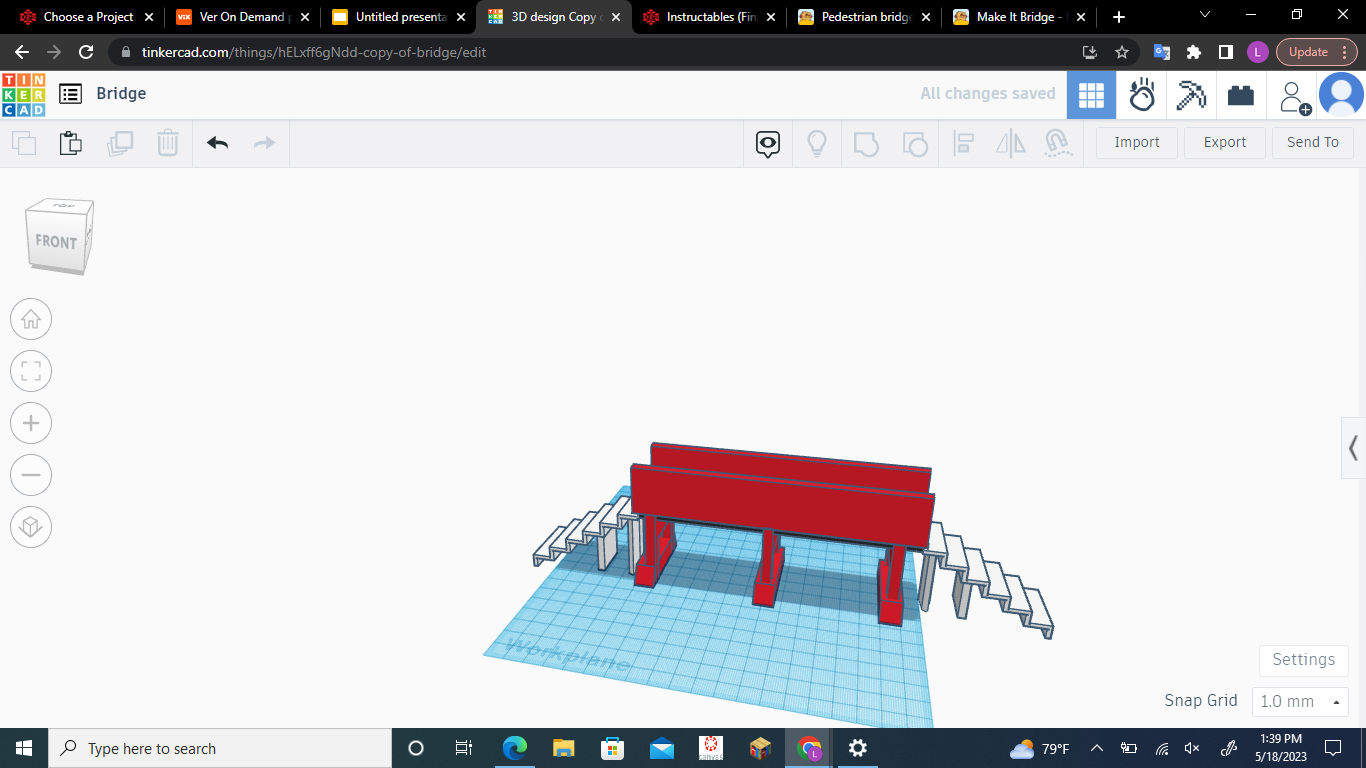Viewport: 1366px width, 768px height.
Task: Switch to Bricks view with the Lego icon
Action: 1240,94
